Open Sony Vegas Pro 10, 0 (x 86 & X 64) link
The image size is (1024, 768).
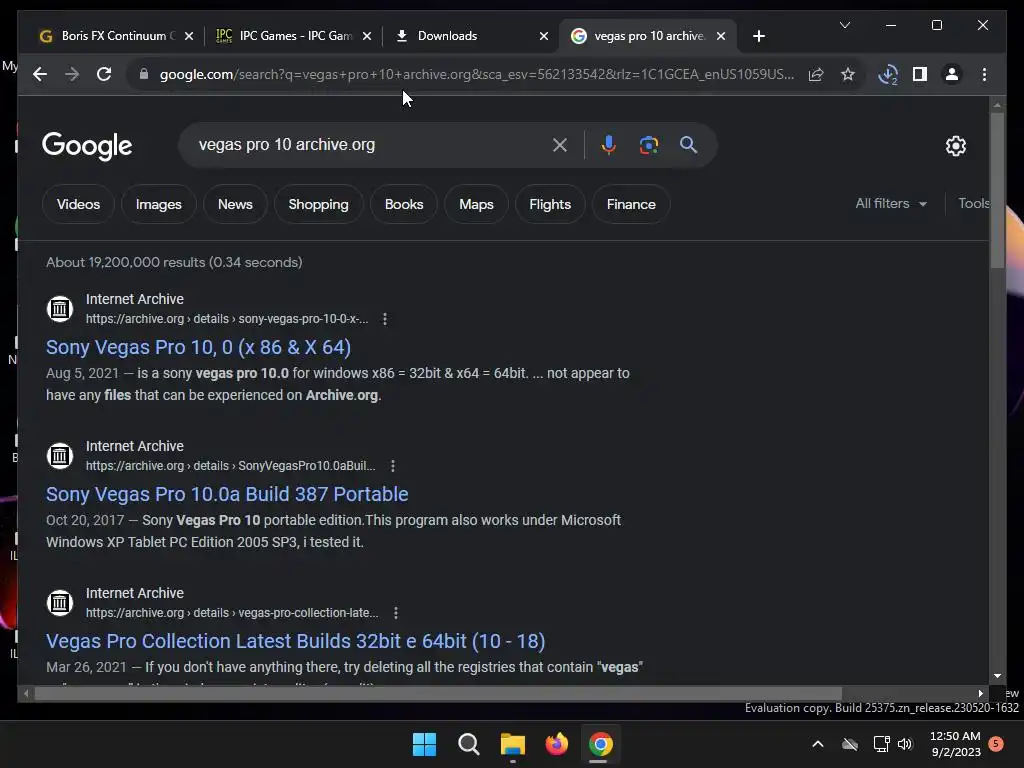point(199,347)
